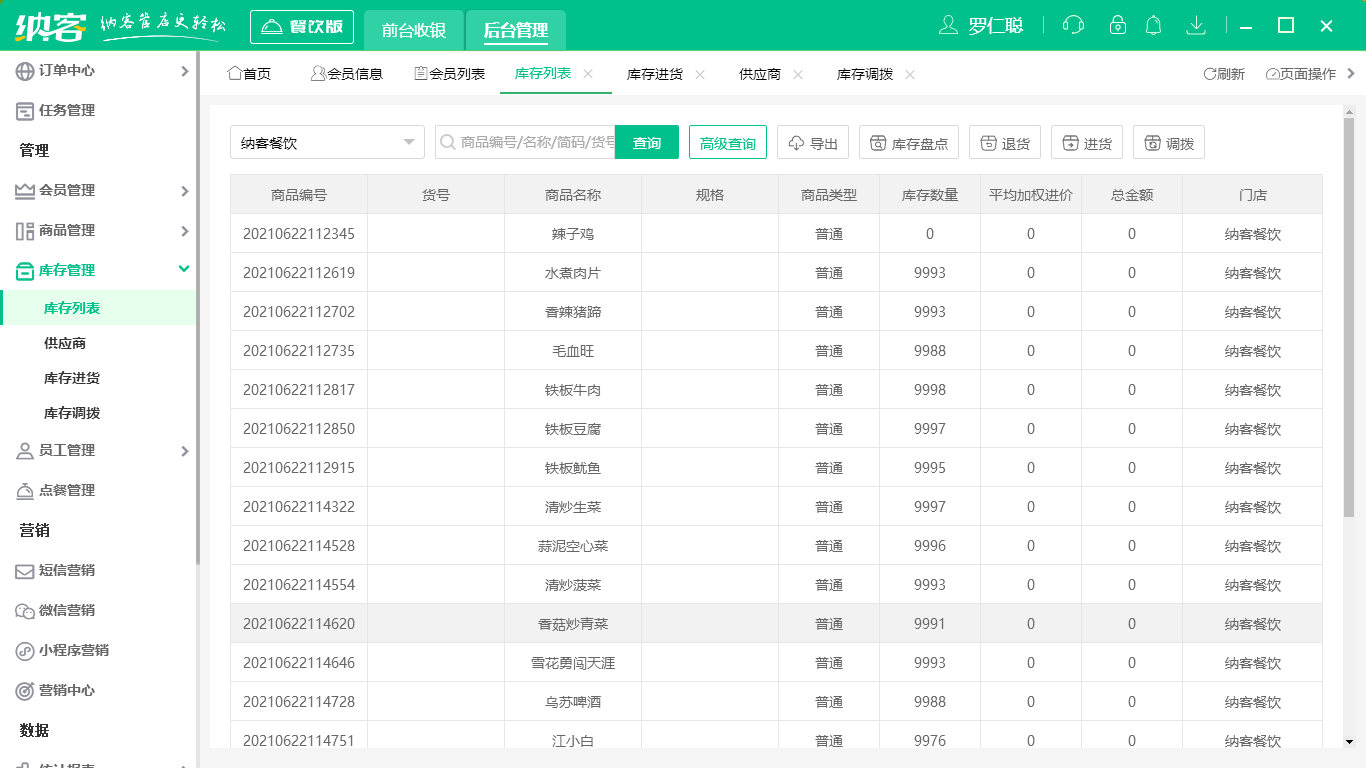Switch to the 会员列表 tab

(x=449, y=73)
